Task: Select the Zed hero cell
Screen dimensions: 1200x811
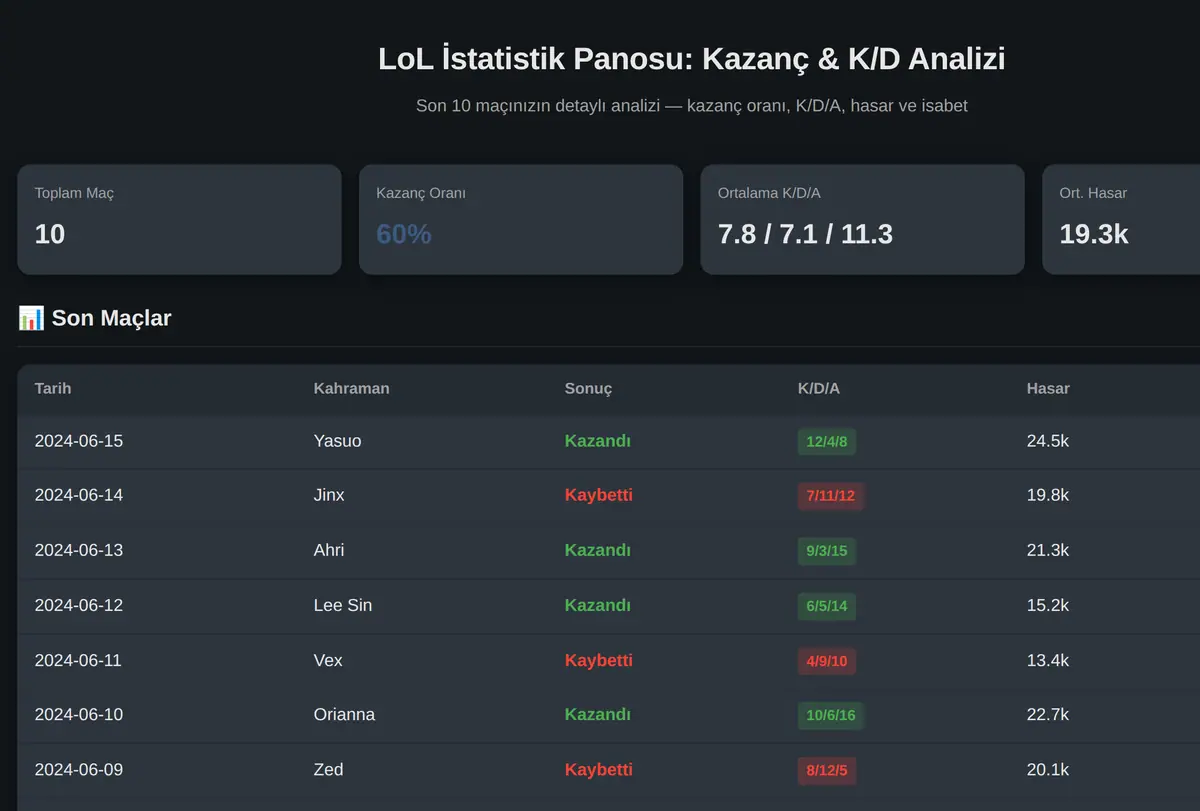Action: 329,769
